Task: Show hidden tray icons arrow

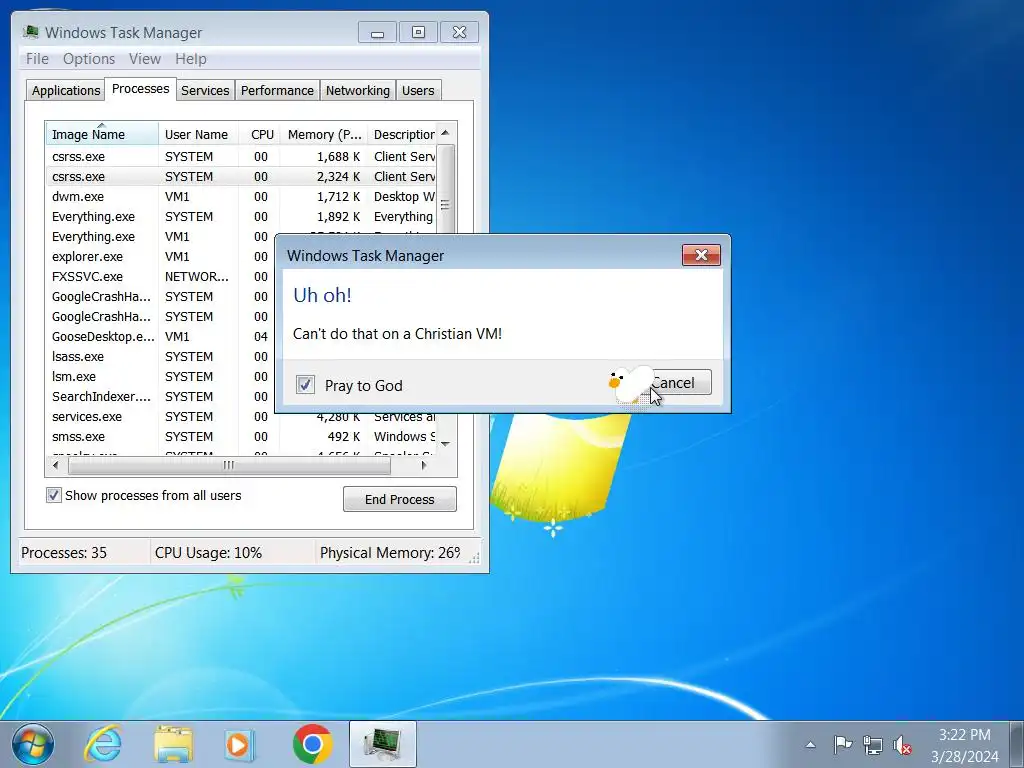Action: (810, 744)
